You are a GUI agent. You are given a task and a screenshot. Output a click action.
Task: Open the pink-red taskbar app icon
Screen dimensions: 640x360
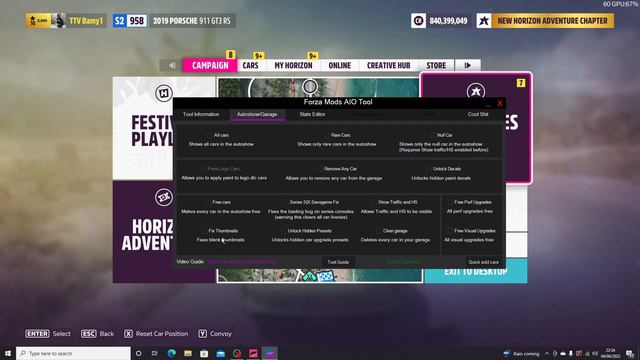(253, 353)
